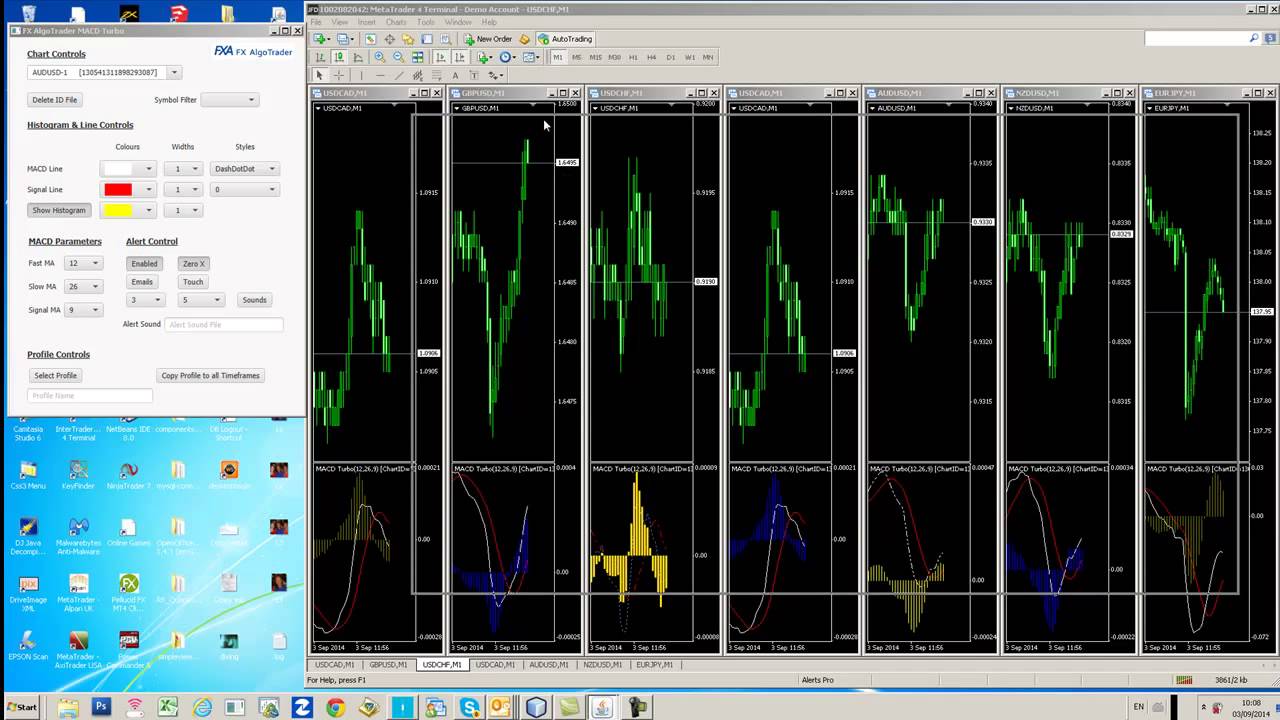The height and width of the screenshot is (720, 1280).
Task: Open the Symbol Filter dropdown
Action: [229, 99]
